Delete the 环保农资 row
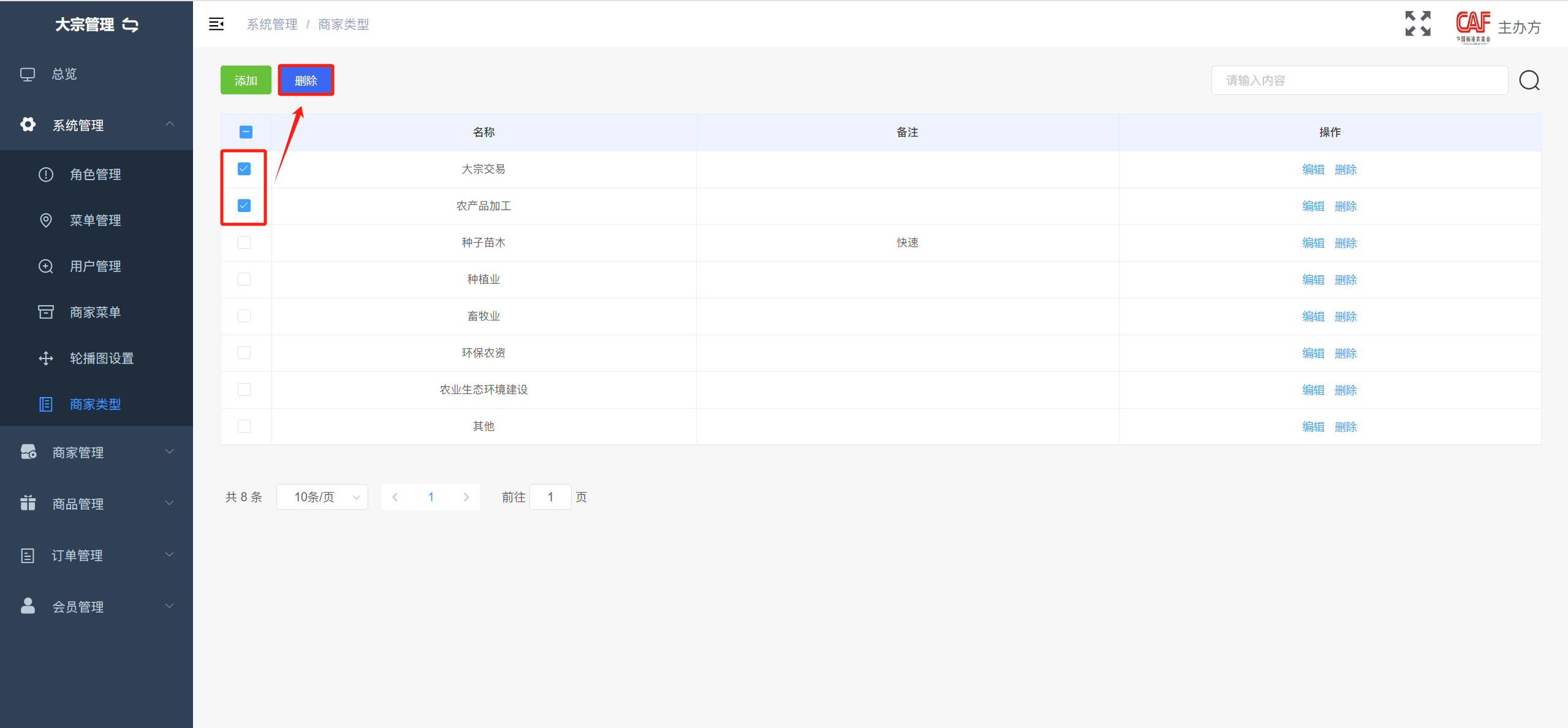The height and width of the screenshot is (728, 1568). [1346, 354]
